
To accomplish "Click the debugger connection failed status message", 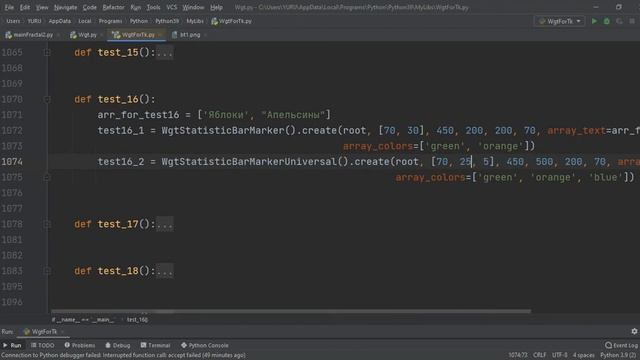I will [123, 355].
